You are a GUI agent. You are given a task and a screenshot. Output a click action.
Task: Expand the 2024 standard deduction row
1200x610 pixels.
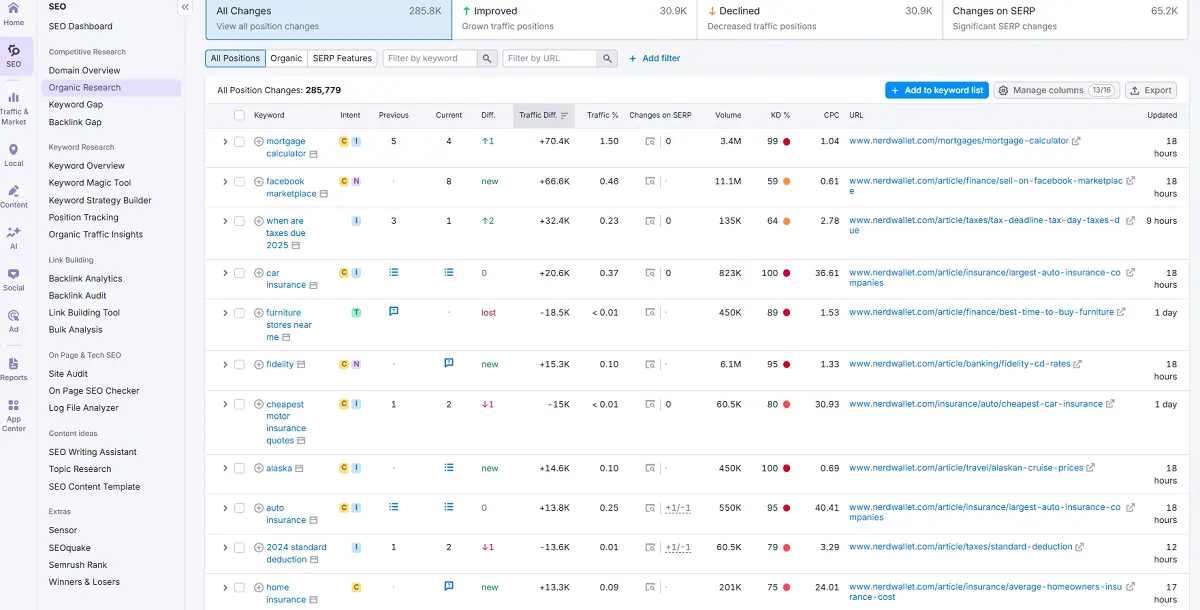click(225, 548)
